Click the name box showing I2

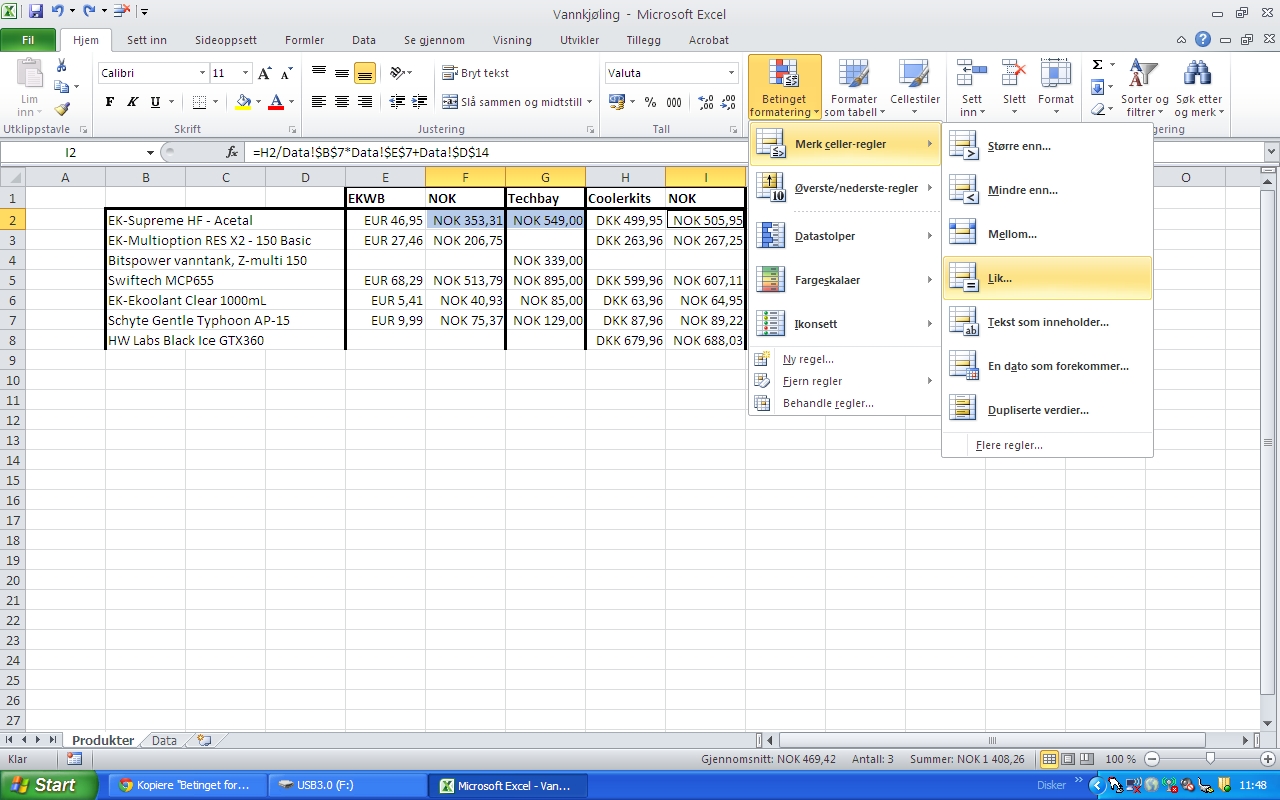(x=71, y=152)
